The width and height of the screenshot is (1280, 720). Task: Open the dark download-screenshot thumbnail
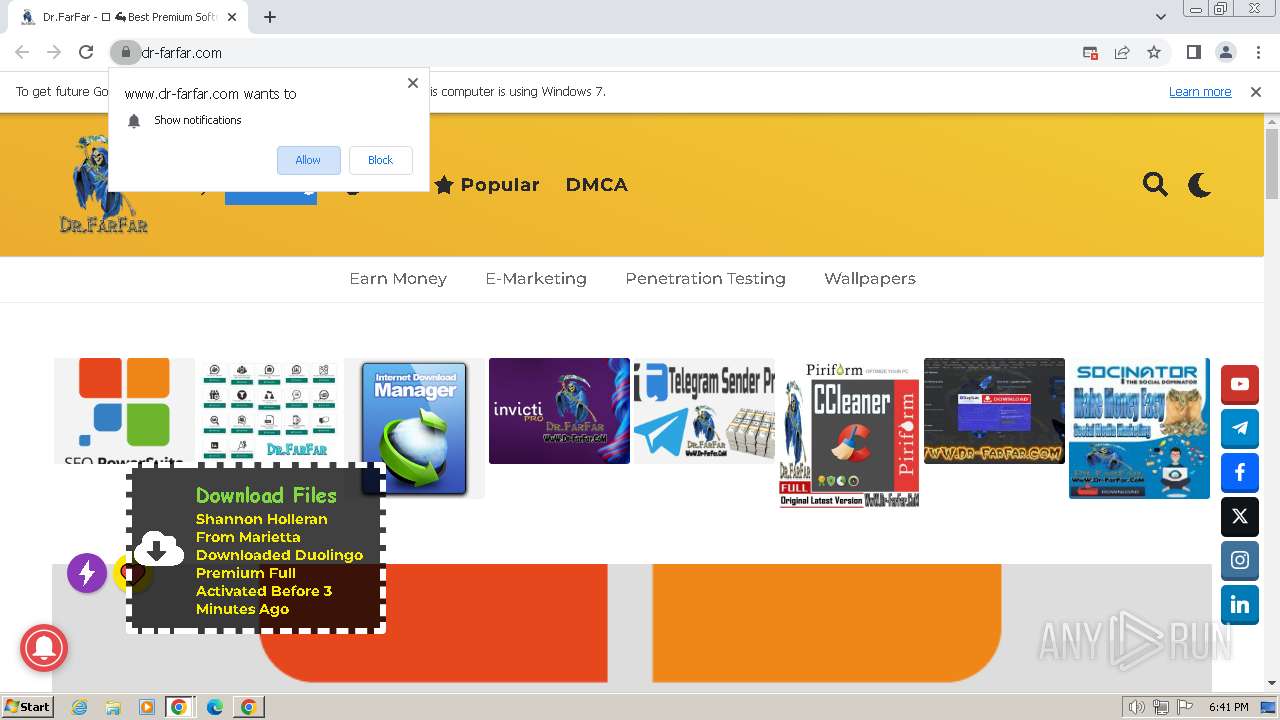(994, 411)
